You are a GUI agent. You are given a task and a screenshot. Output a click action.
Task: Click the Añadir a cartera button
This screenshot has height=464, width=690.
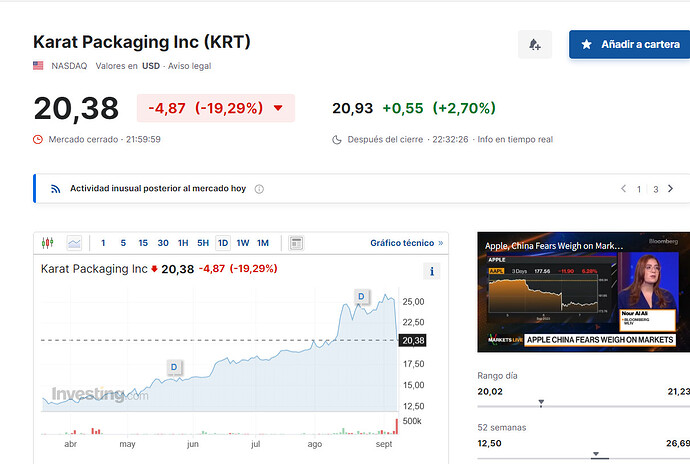click(x=629, y=45)
